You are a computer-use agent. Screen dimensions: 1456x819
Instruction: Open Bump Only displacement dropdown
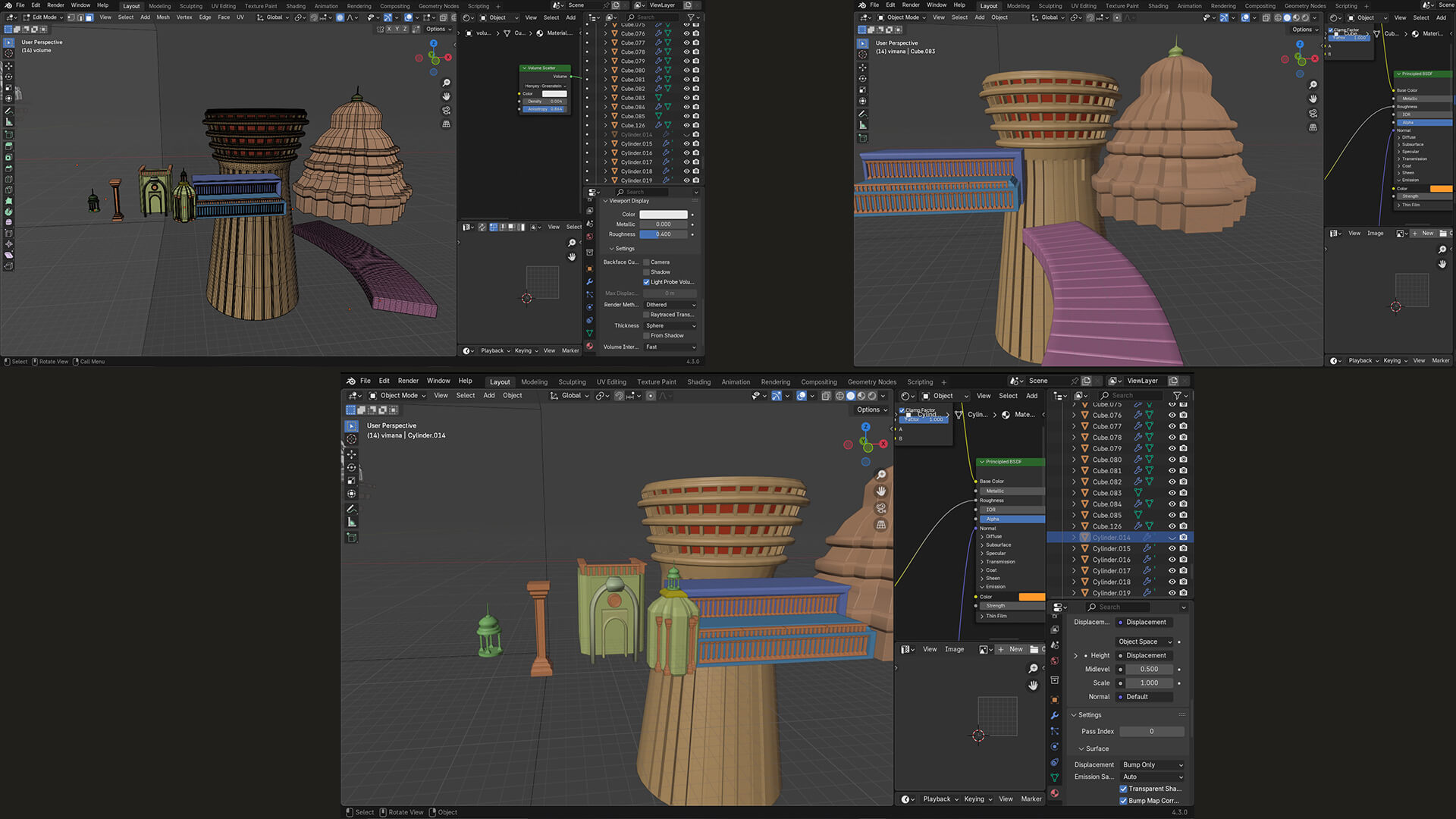click(x=1152, y=765)
